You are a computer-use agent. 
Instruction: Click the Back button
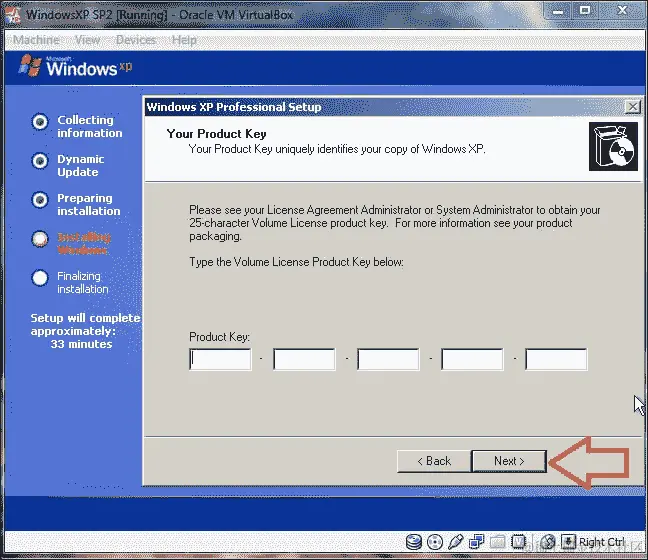pyautogui.click(x=434, y=461)
